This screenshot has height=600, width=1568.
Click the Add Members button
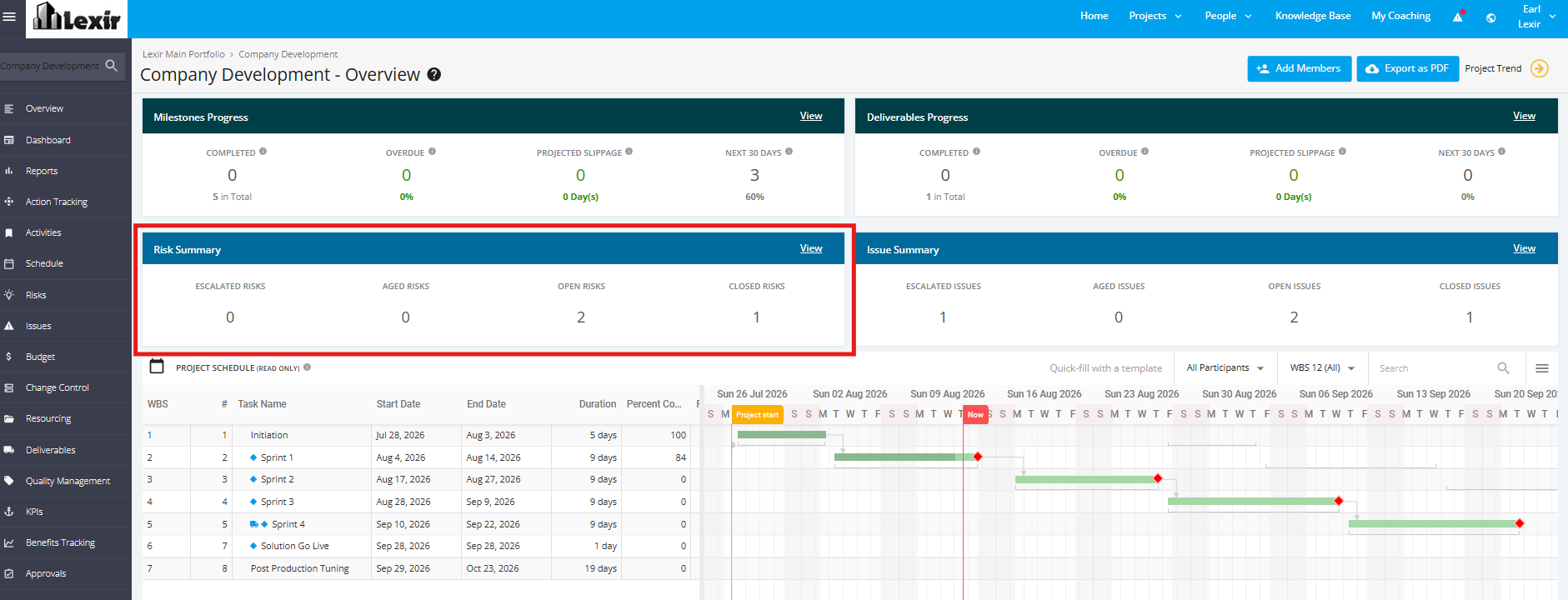(x=1299, y=68)
